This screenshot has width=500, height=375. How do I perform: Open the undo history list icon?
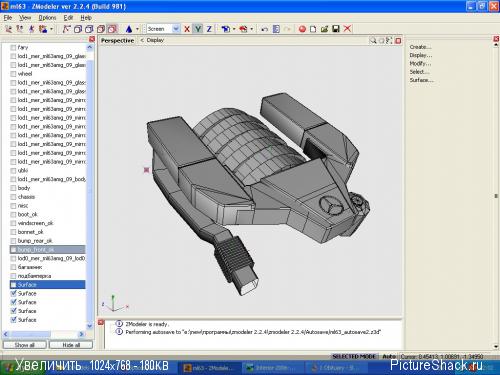click(x=276, y=29)
